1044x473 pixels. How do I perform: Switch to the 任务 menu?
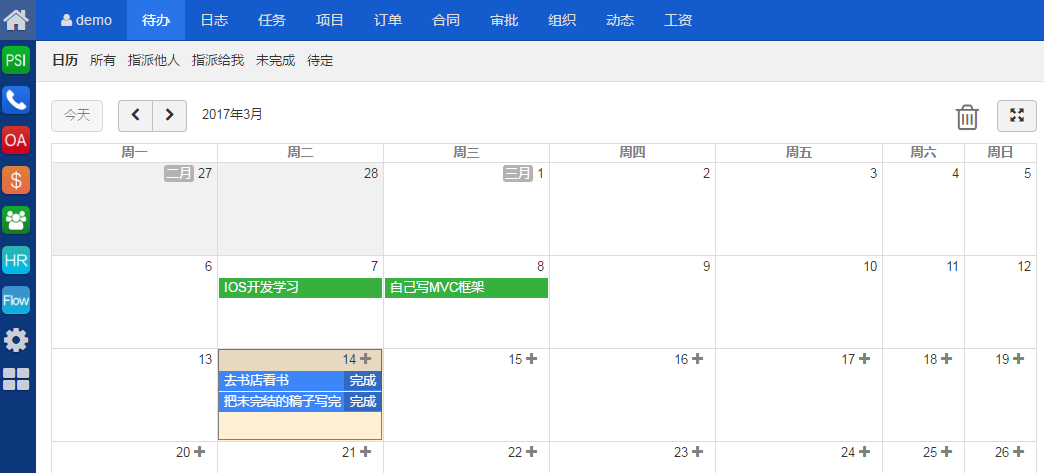tap(272, 20)
